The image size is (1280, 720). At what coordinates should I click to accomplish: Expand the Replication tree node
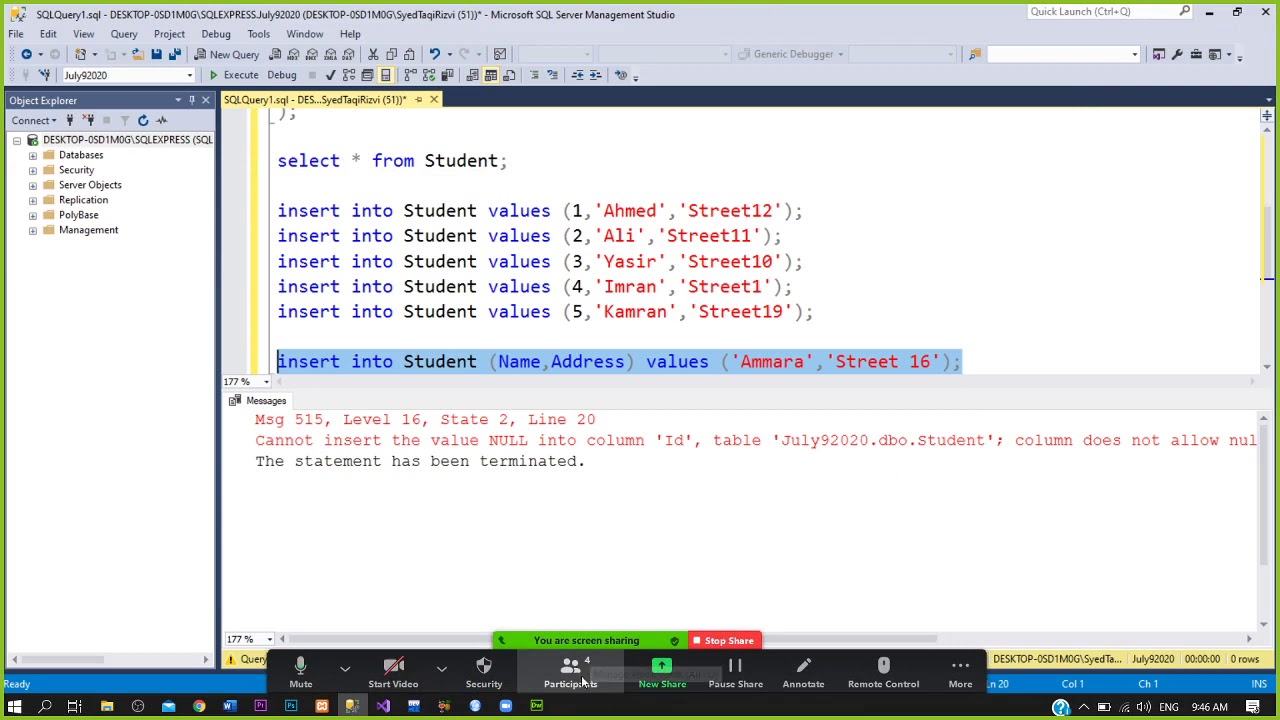pyautogui.click(x=33, y=200)
